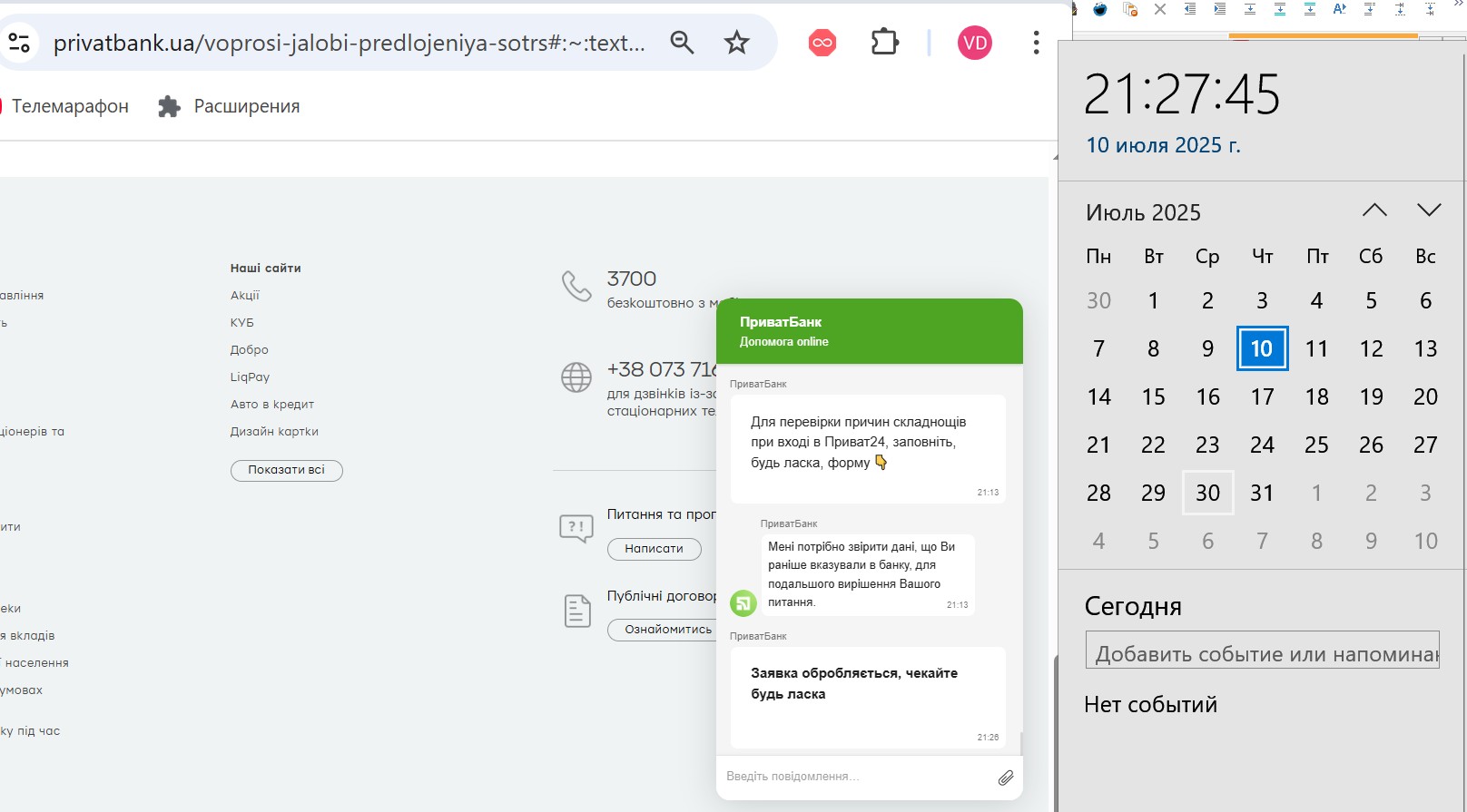Select July 1 in the calendar
The height and width of the screenshot is (812, 1467).
(1153, 300)
